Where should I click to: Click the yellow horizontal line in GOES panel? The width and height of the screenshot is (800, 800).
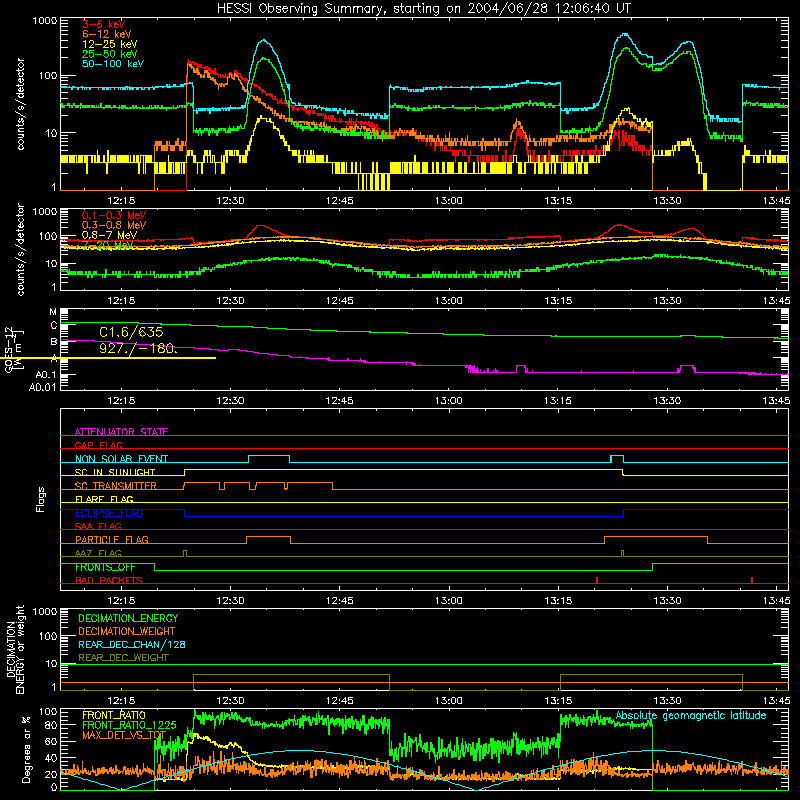coord(108,358)
